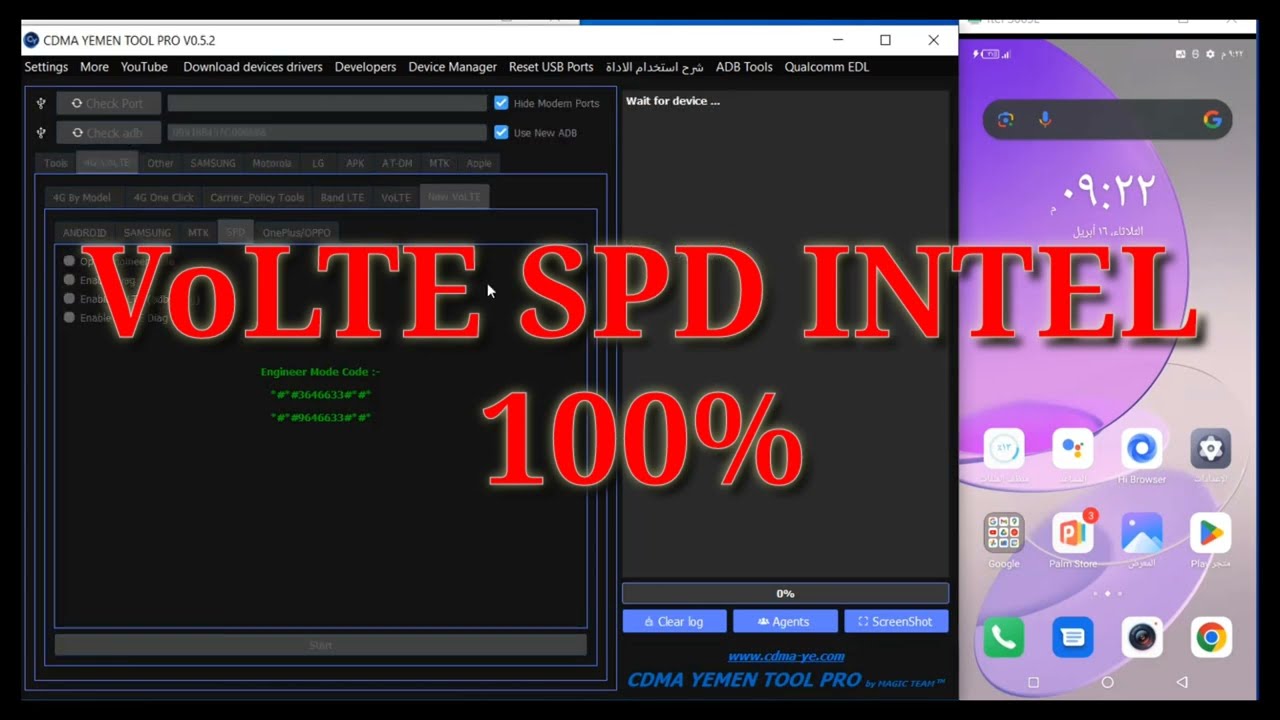Select the fourth SPD radio option
Screen dimensions: 1280x720
pos(69,317)
